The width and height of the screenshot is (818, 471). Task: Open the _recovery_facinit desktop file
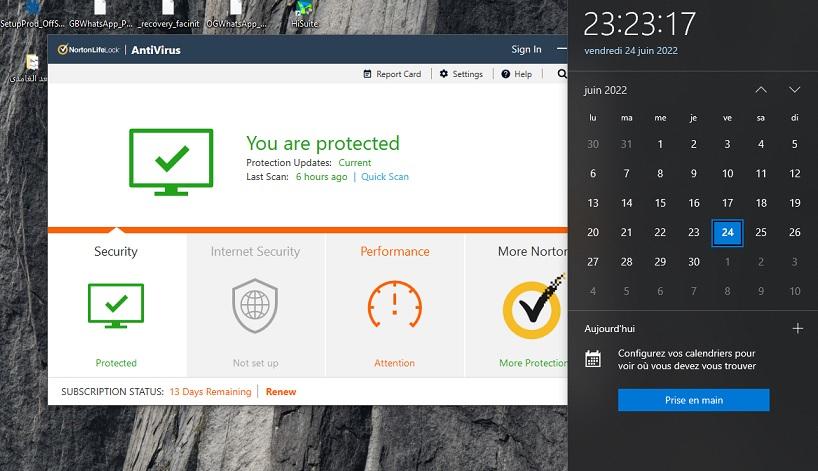(x=169, y=14)
